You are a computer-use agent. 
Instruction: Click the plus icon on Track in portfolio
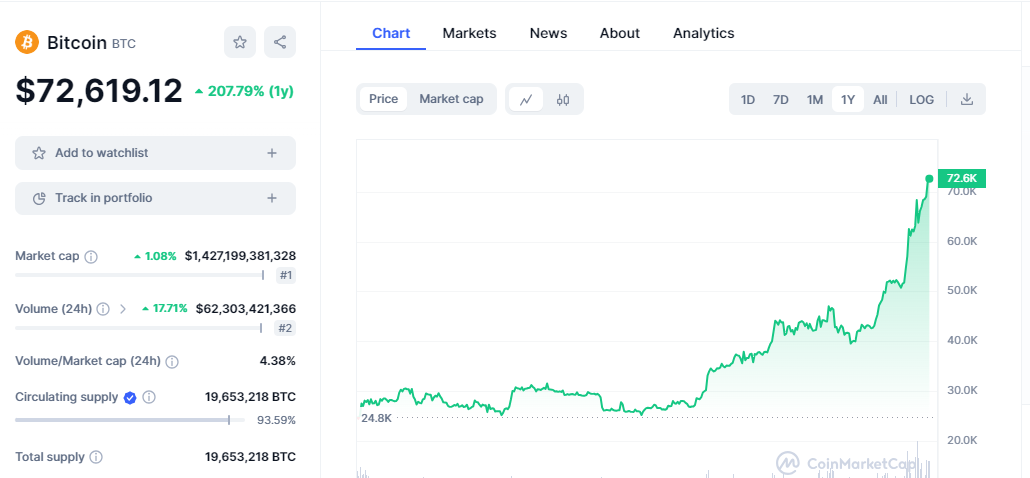point(272,198)
